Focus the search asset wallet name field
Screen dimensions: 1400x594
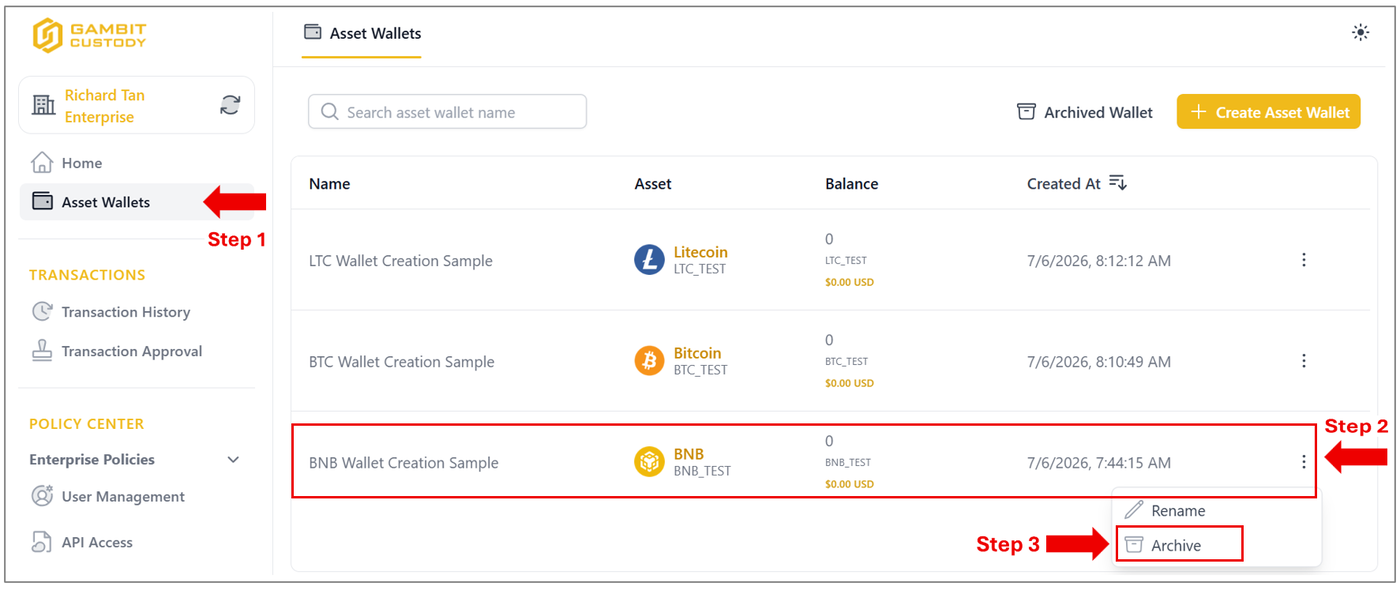447,112
